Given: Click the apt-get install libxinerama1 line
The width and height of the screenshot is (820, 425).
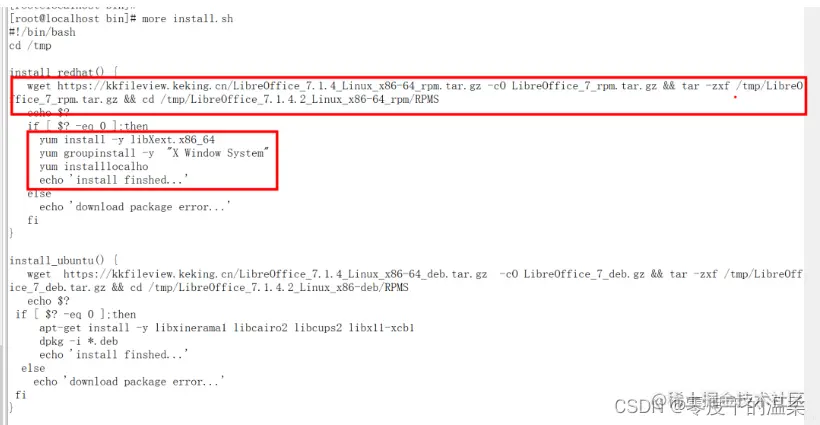Looking at the screenshot, I should pyautogui.click(x=227, y=328).
